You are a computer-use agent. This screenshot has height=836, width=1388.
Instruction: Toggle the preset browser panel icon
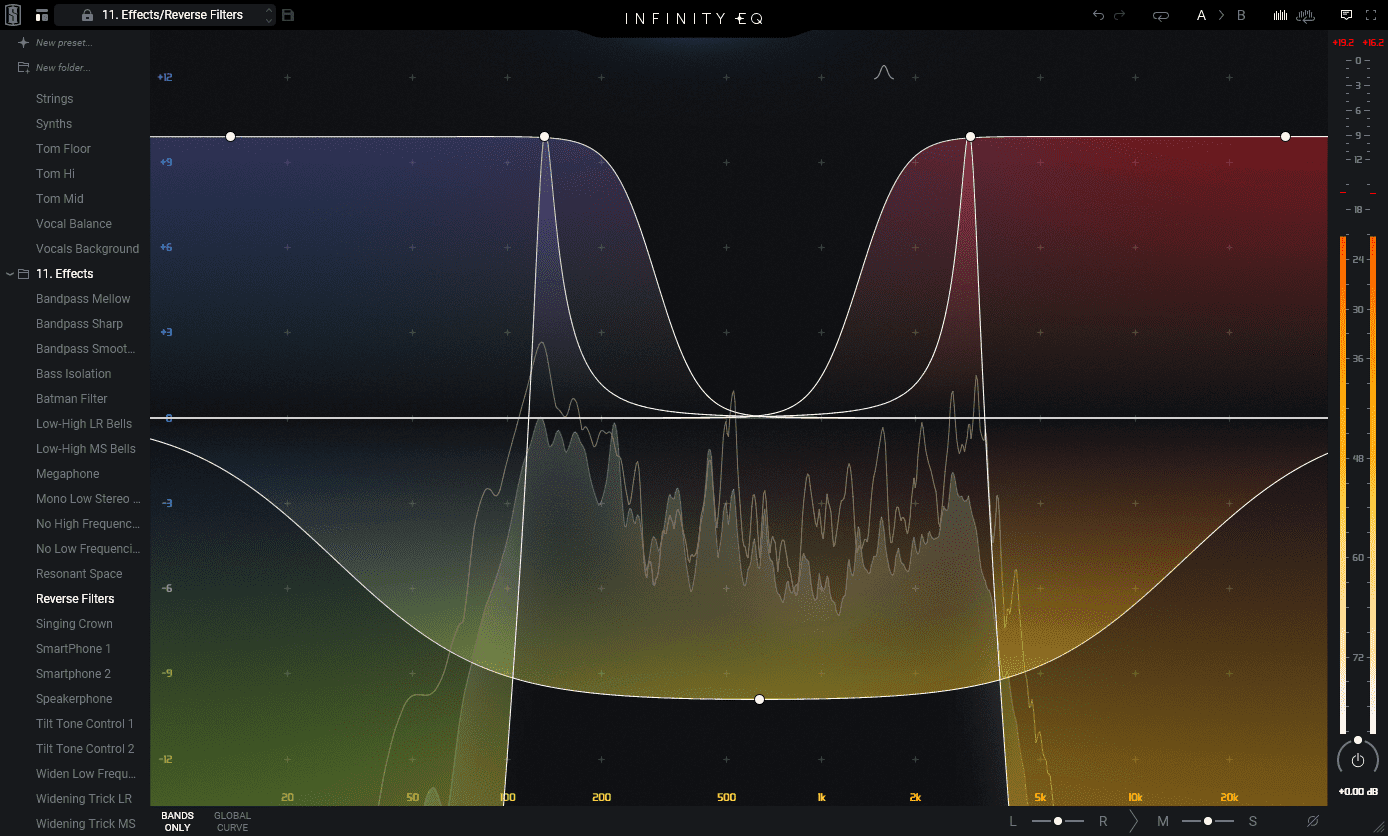point(41,15)
